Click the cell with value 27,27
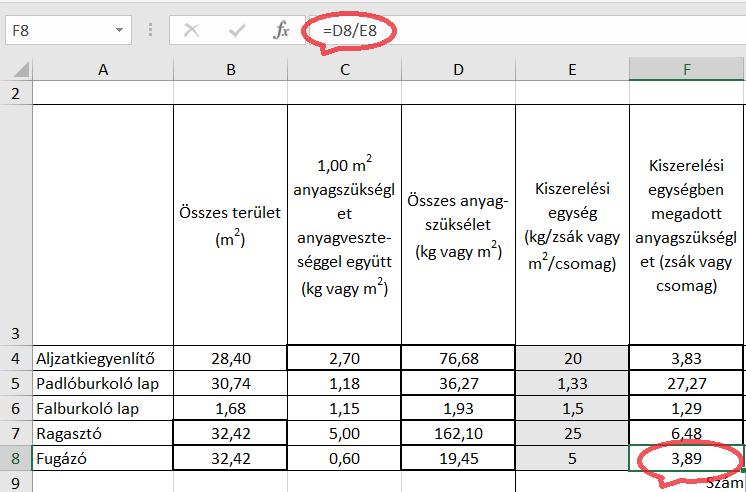This screenshot has height=492, width=746. [x=687, y=383]
